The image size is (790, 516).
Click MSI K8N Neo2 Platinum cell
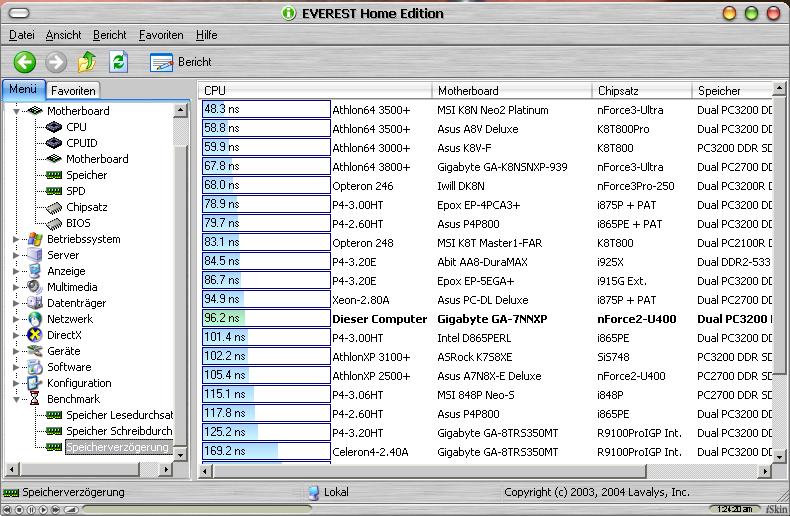point(493,110)
